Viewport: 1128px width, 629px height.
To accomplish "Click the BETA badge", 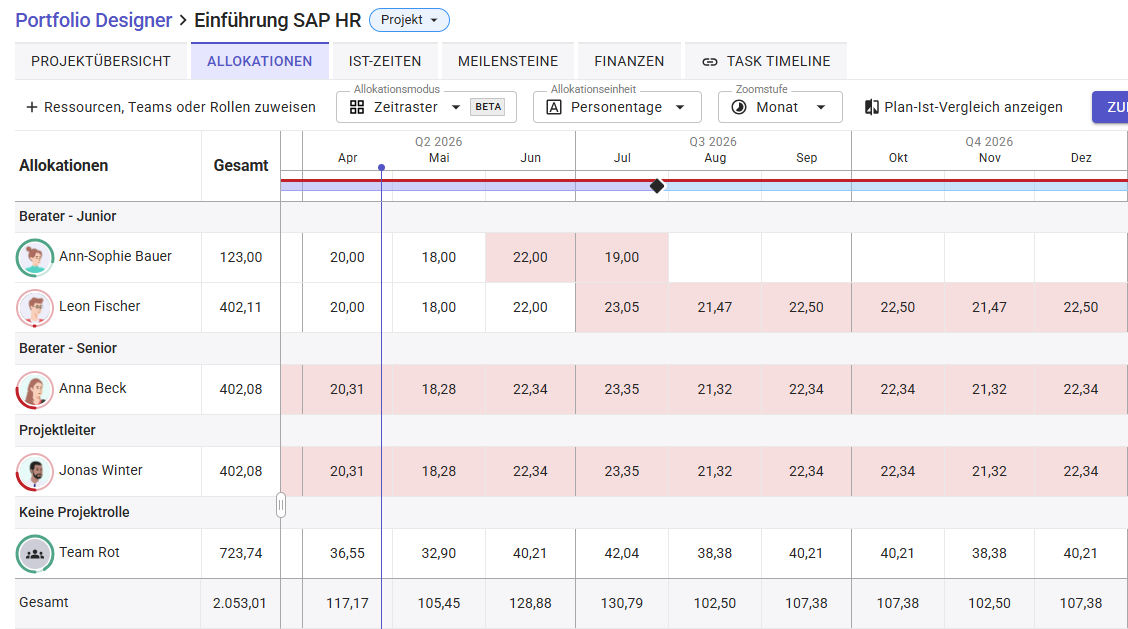I will [x=488, y=107].
